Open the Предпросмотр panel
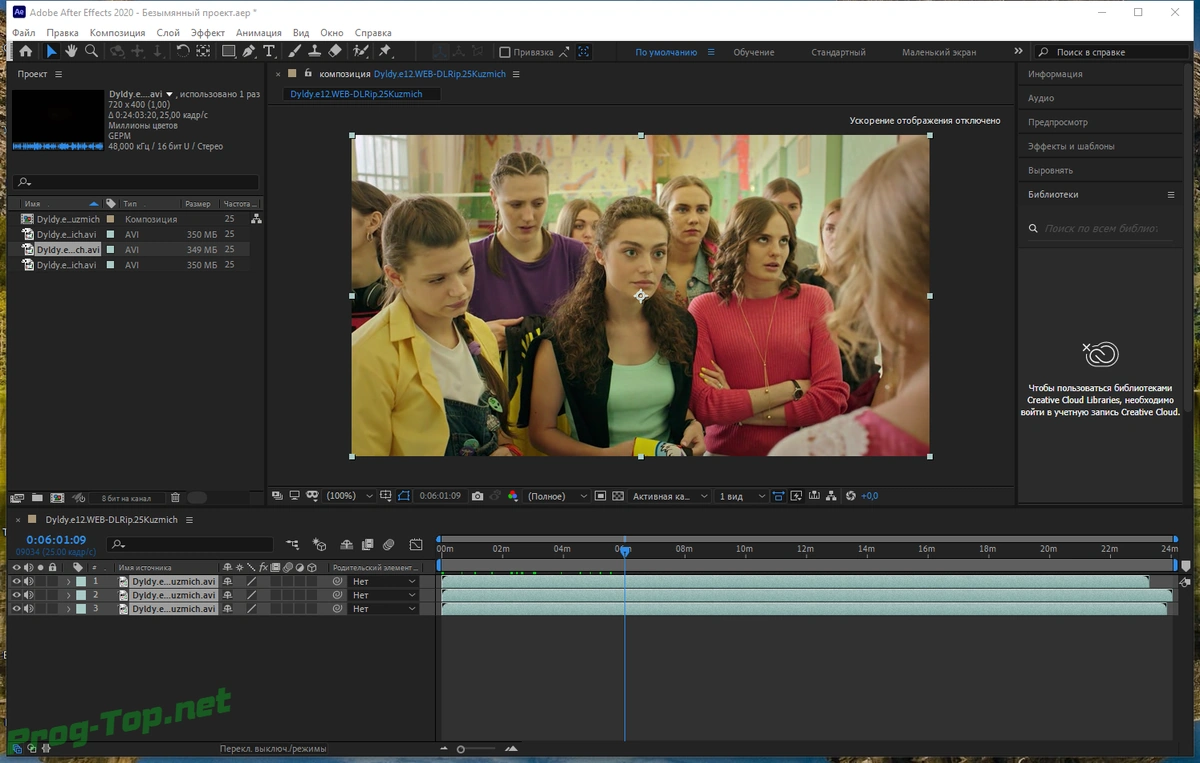 pyautogui.click(x=1058, y=122)
